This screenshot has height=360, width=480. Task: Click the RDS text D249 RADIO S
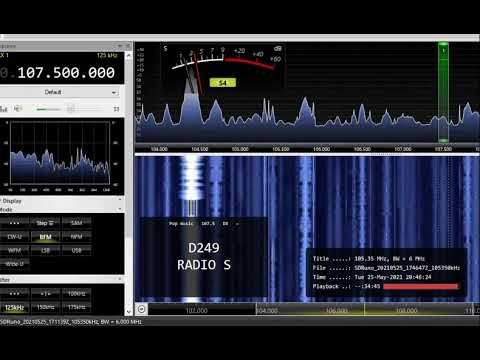[x=204, y=256]
